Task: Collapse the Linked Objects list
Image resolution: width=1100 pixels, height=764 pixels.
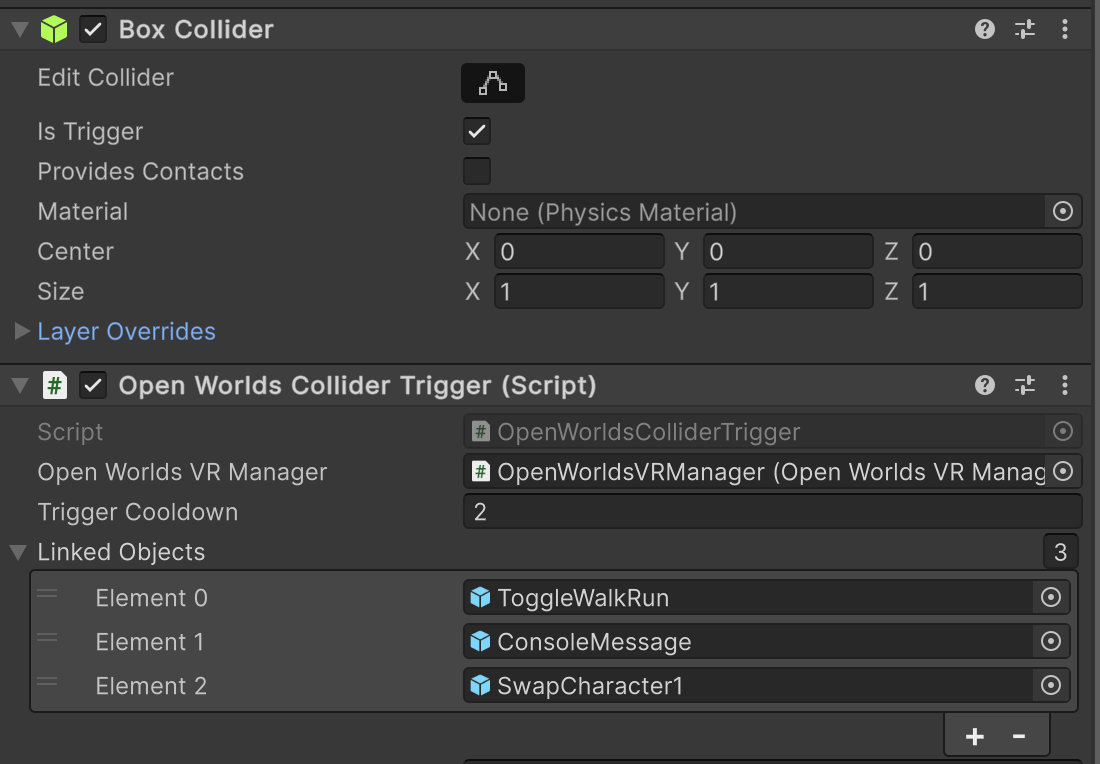Action: pyautogui.click(x=18, y=552)
